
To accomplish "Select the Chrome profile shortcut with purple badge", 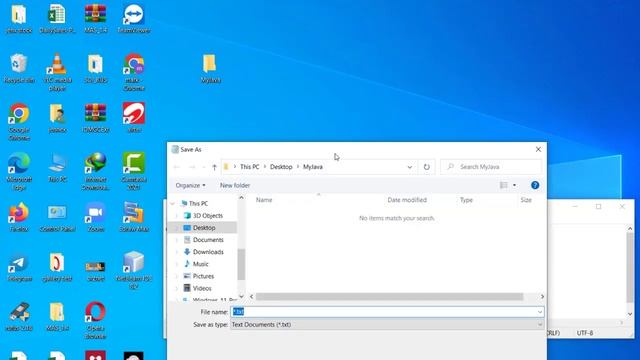I will 134,72.
